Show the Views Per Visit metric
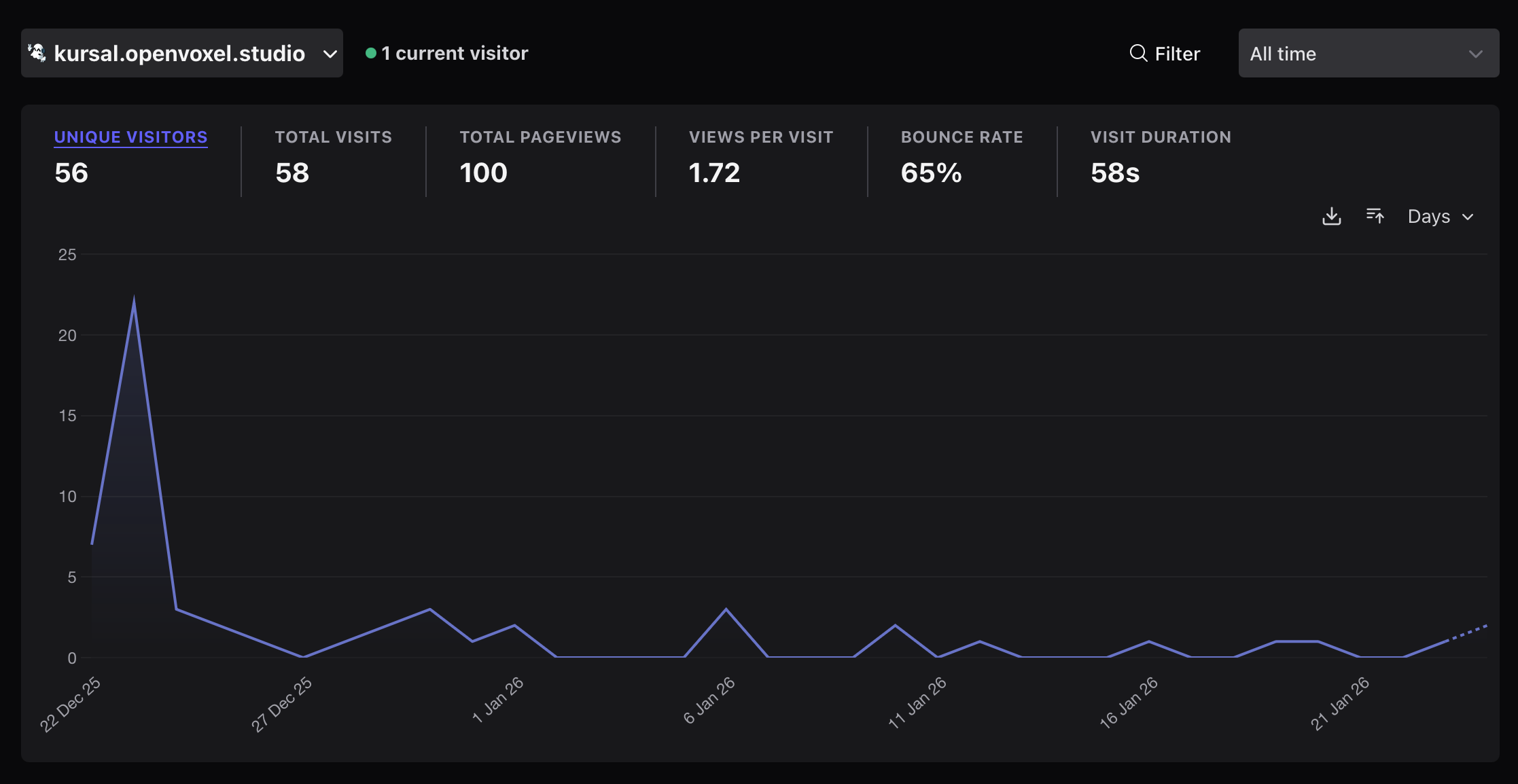This screenshot has width=1518, height=784. (x=760, y=137)
